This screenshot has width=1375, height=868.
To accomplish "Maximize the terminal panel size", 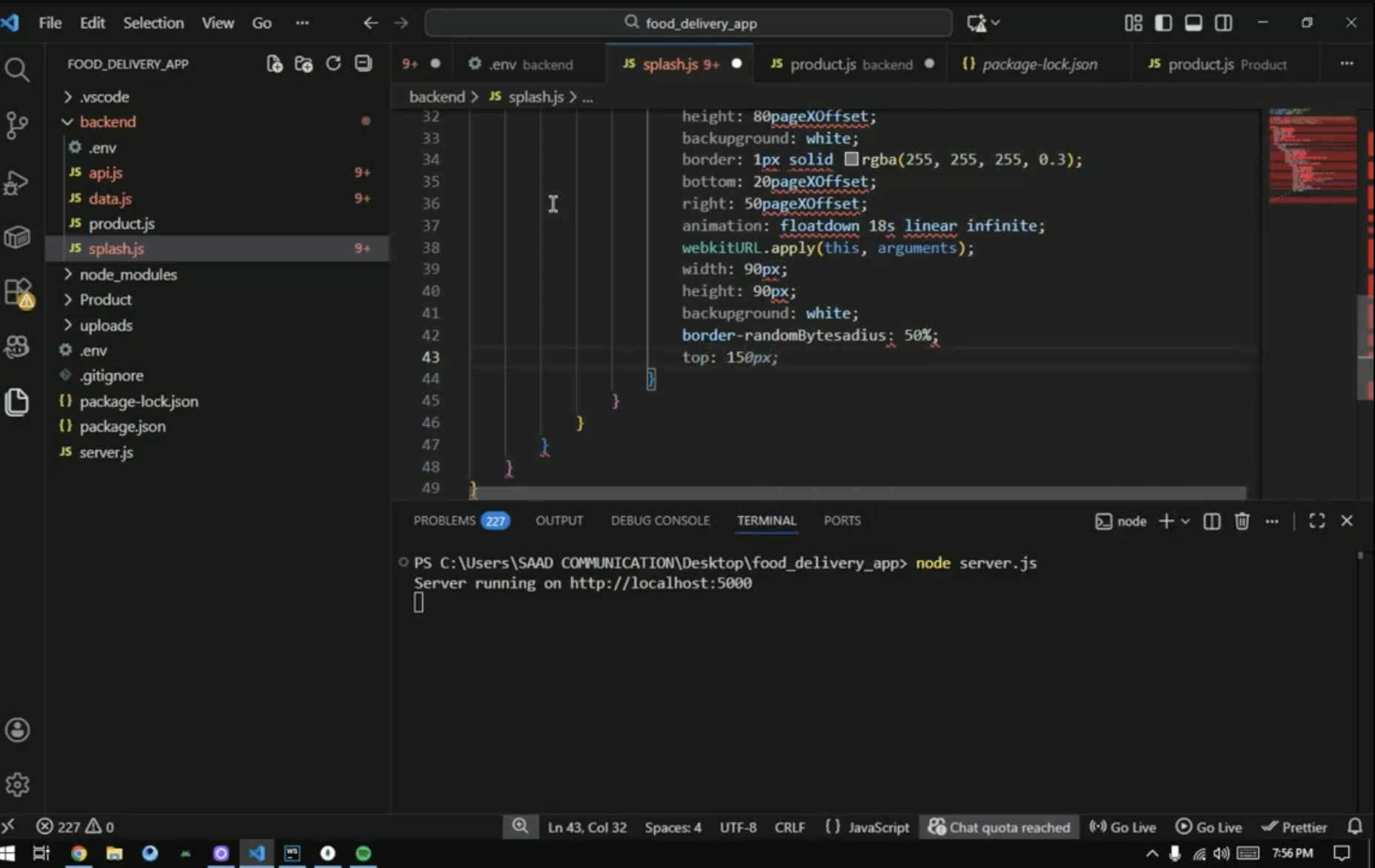I will pos(1316,521).
